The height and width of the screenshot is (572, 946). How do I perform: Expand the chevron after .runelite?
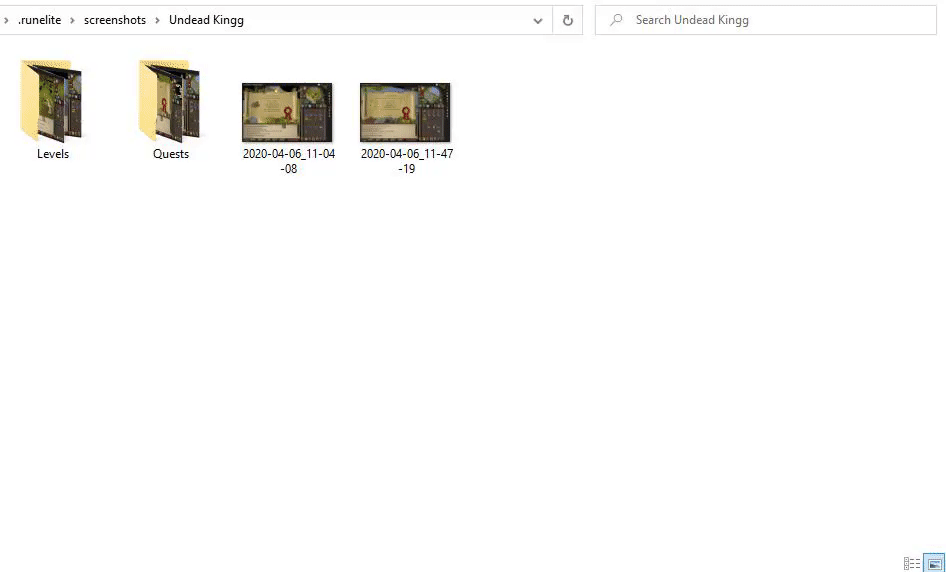click(72, 20)
